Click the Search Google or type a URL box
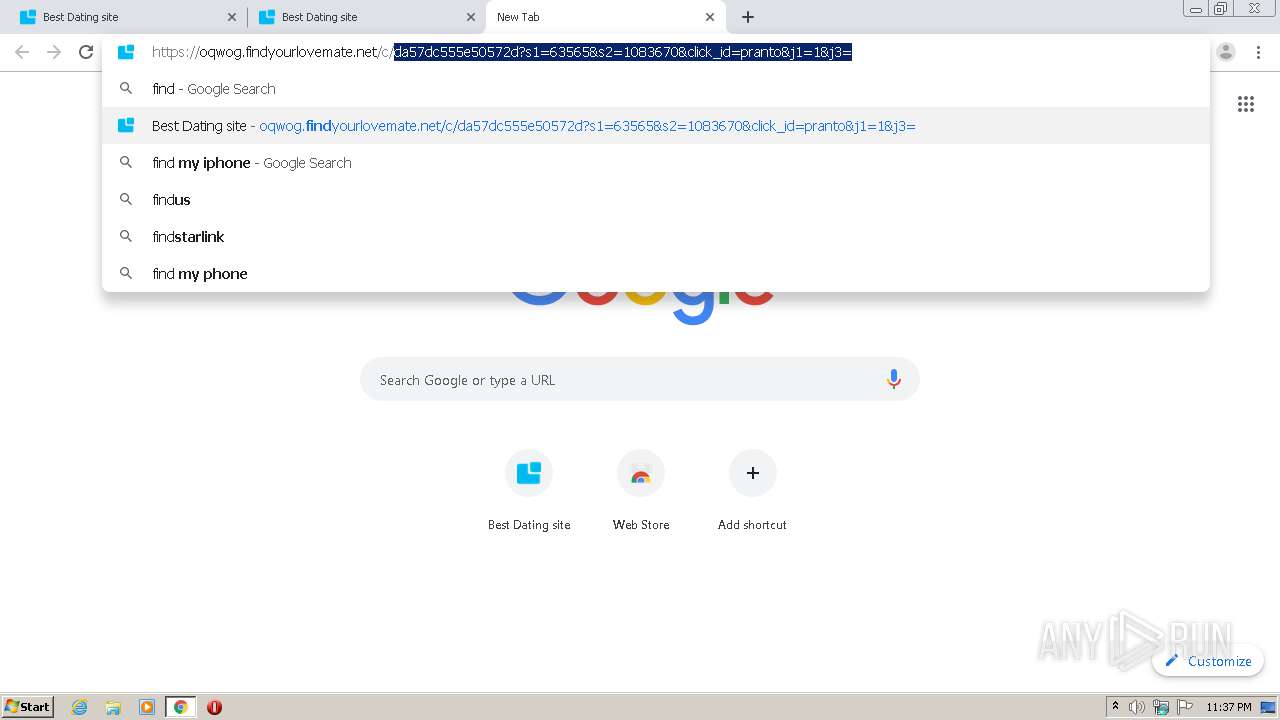 (640, 380)
